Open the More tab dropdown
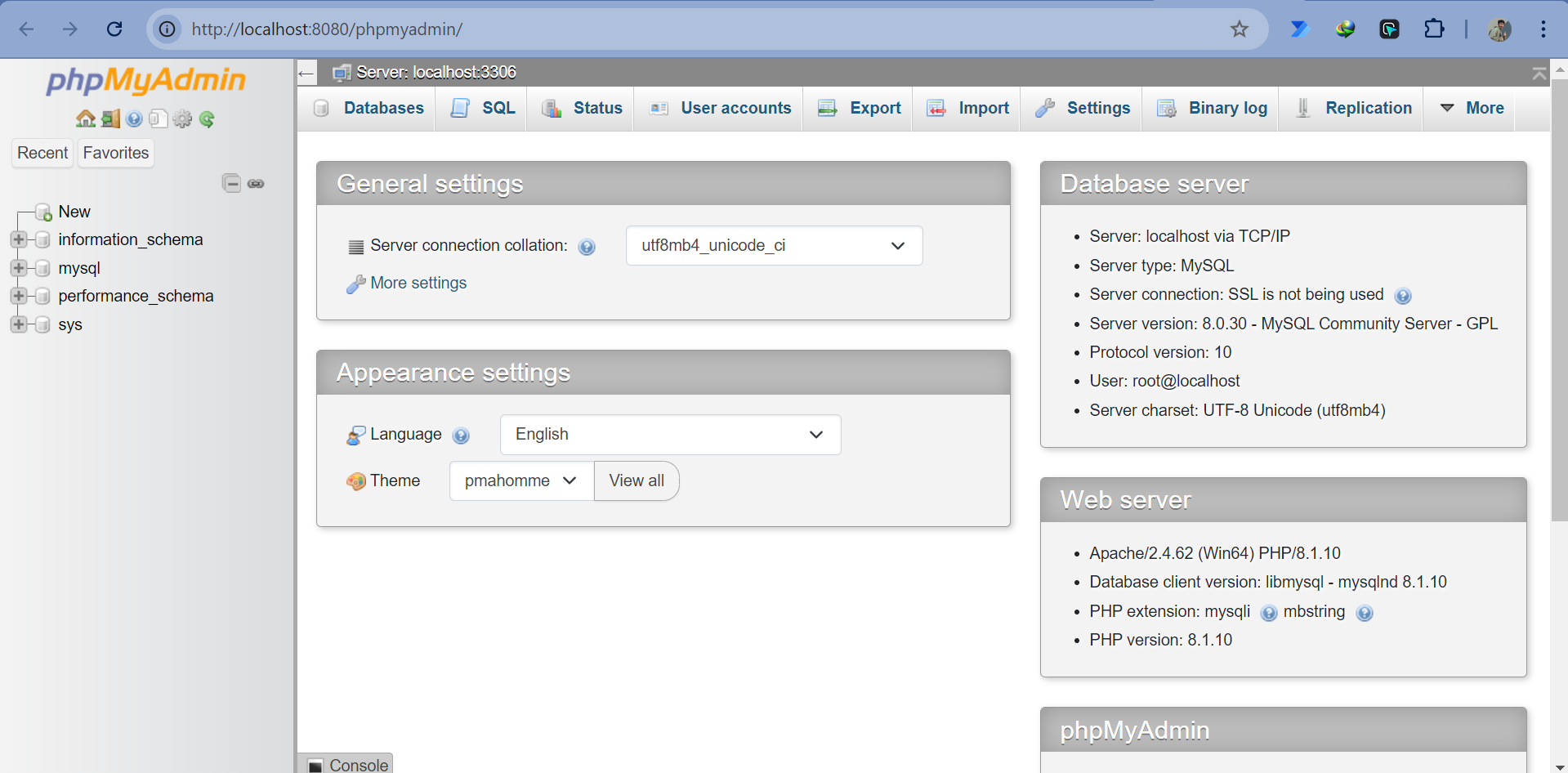Screen dimensions: 1568x773 pyautogui.click(x=1471, y=108)
